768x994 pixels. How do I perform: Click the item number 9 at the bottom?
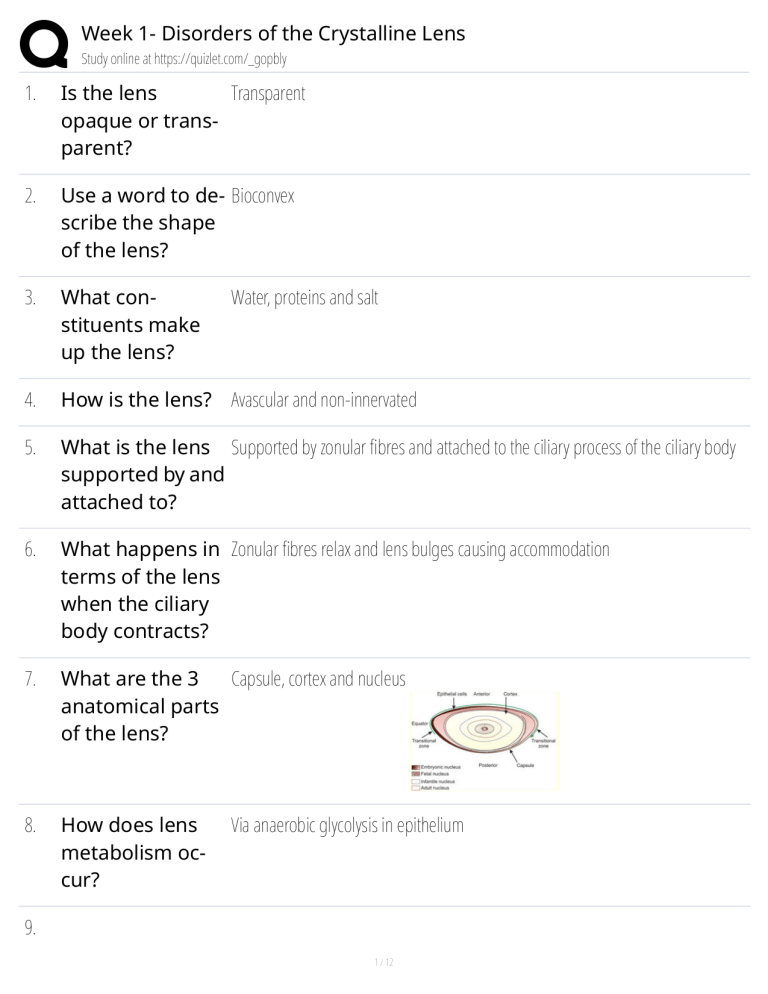[x=31, y=928]
